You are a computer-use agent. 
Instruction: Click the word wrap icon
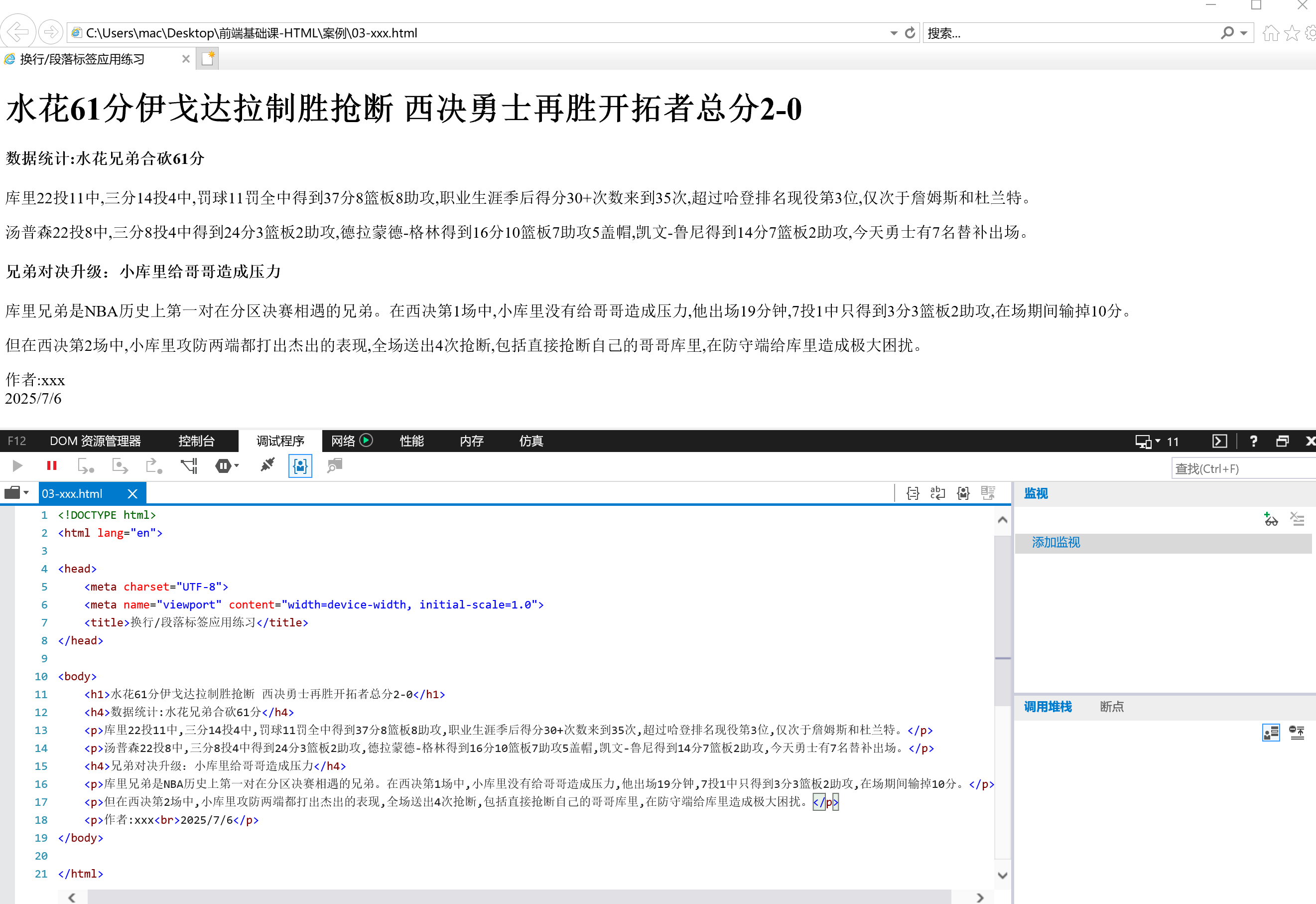point(938,493)
